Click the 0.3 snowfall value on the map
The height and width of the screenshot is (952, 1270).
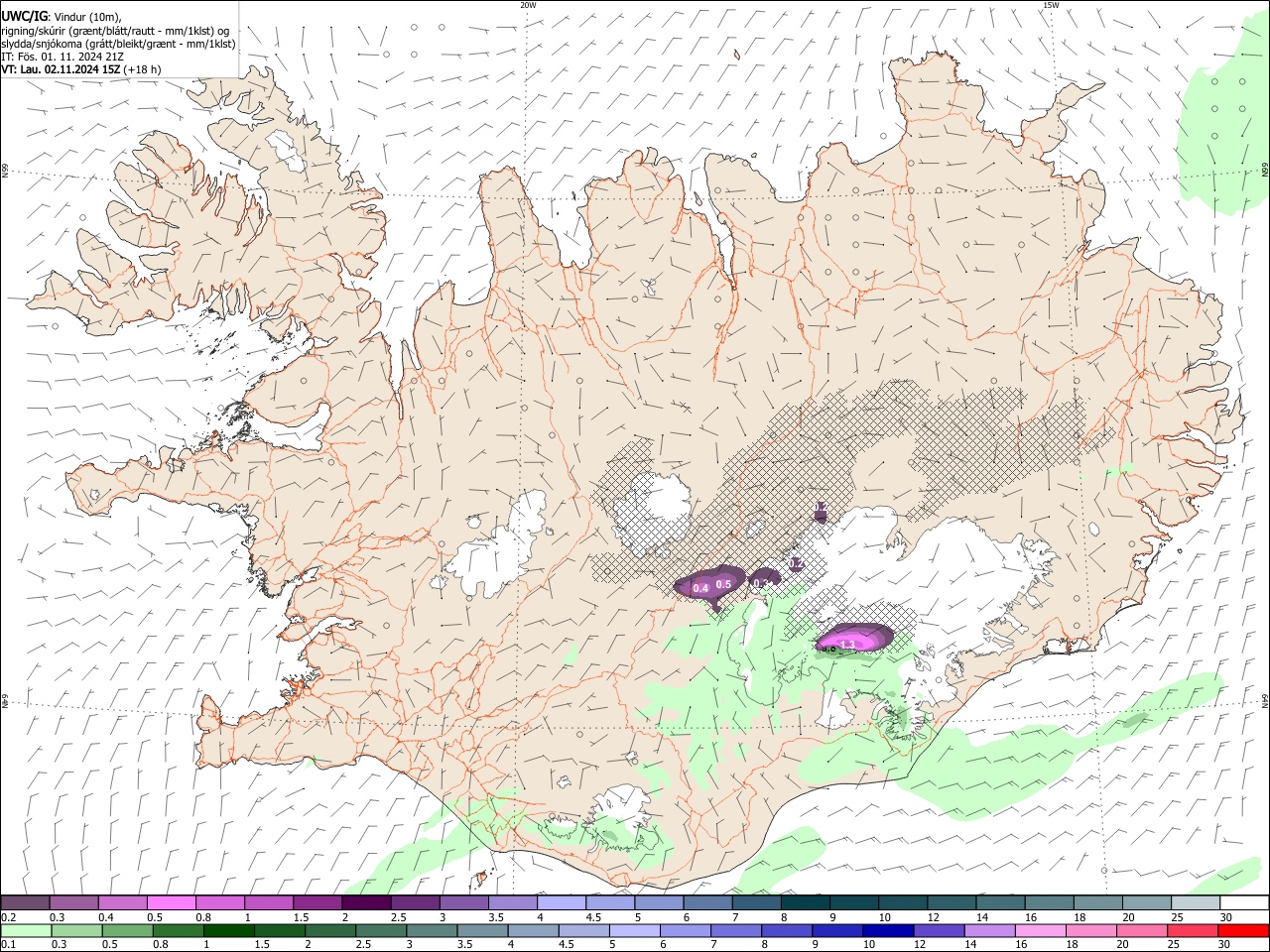pos(761,582)
